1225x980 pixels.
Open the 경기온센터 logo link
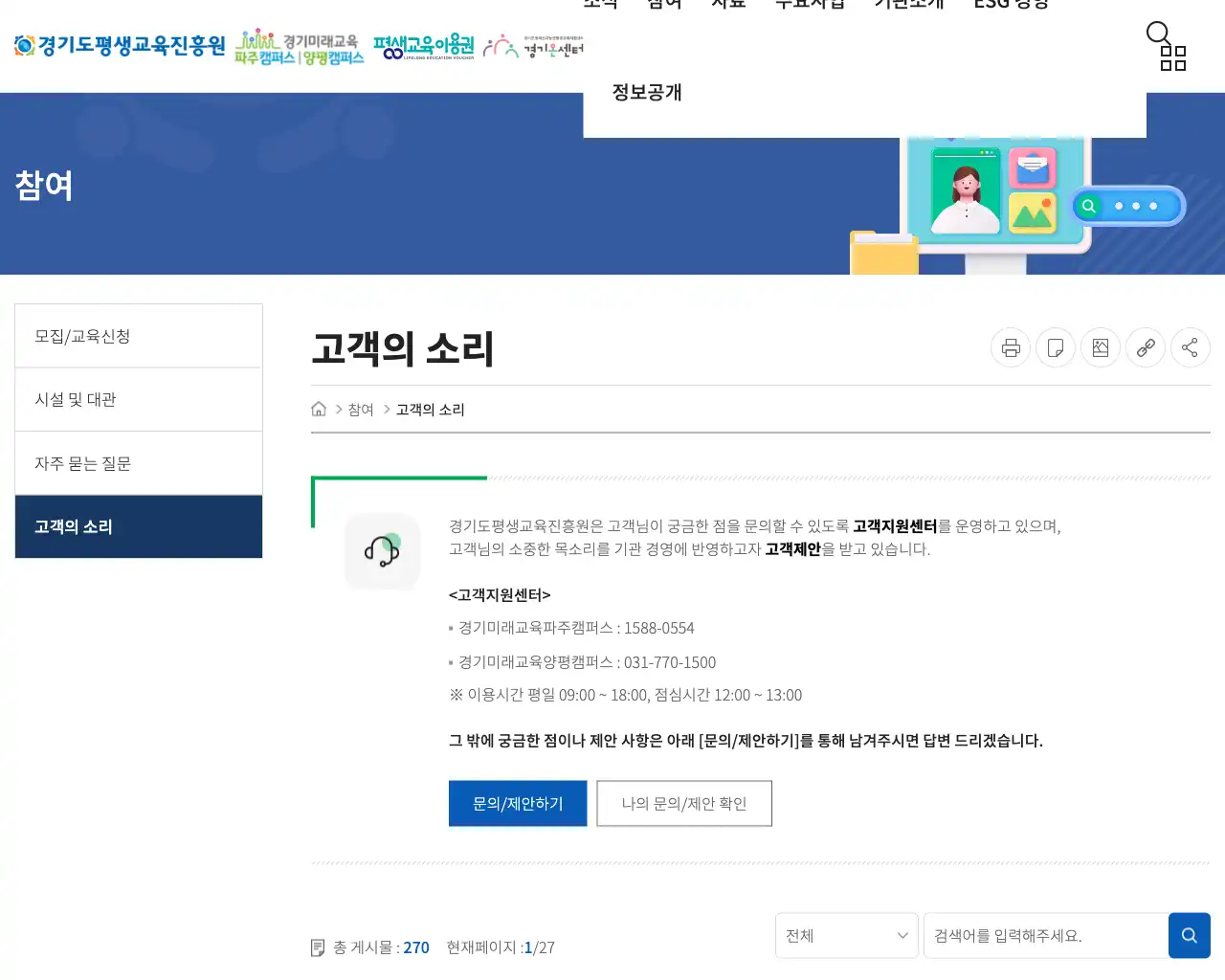[533, 47]
